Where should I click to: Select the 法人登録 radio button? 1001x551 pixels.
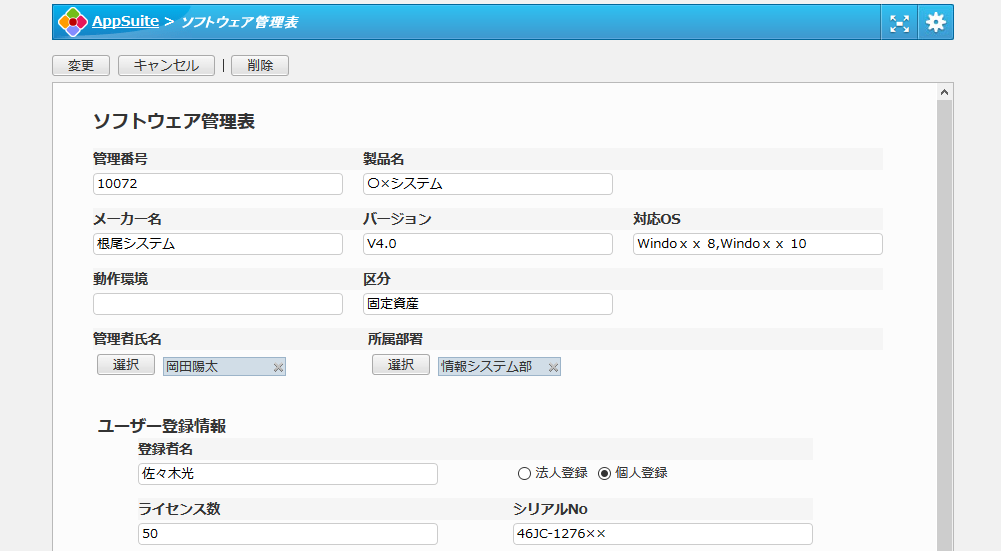pos(524,473)
